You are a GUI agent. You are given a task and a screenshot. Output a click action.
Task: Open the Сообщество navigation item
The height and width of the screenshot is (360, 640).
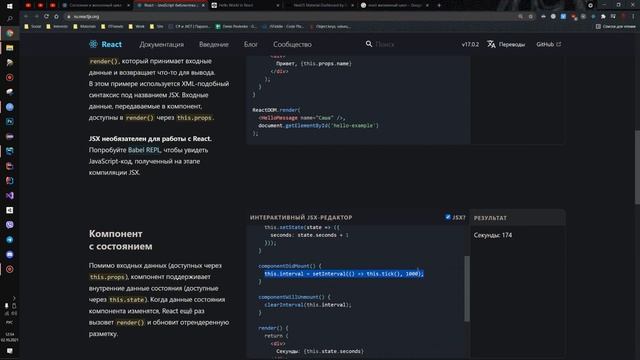point(292,44)
